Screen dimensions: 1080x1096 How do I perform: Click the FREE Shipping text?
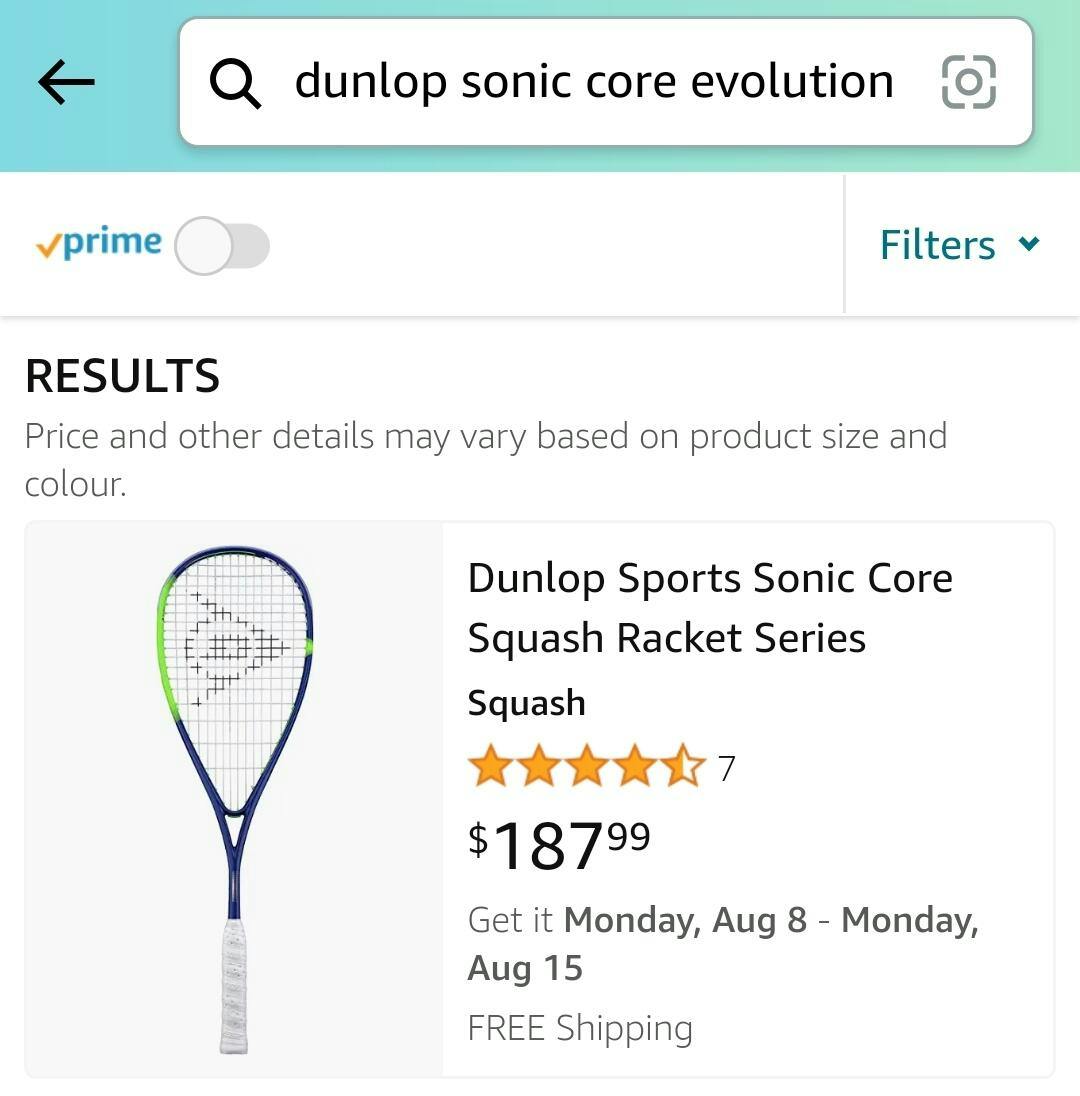tap(579, 1028)
